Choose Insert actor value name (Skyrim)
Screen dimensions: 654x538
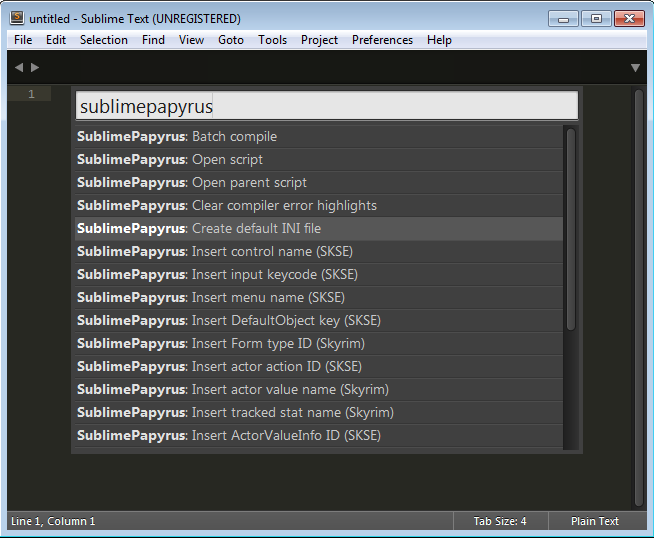point(319,389)
